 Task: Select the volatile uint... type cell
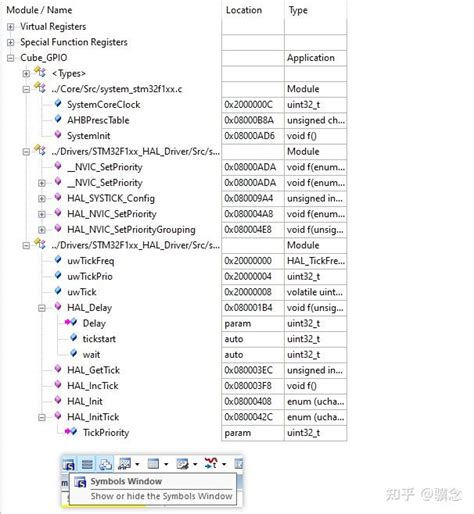click(x=315, y=292)
